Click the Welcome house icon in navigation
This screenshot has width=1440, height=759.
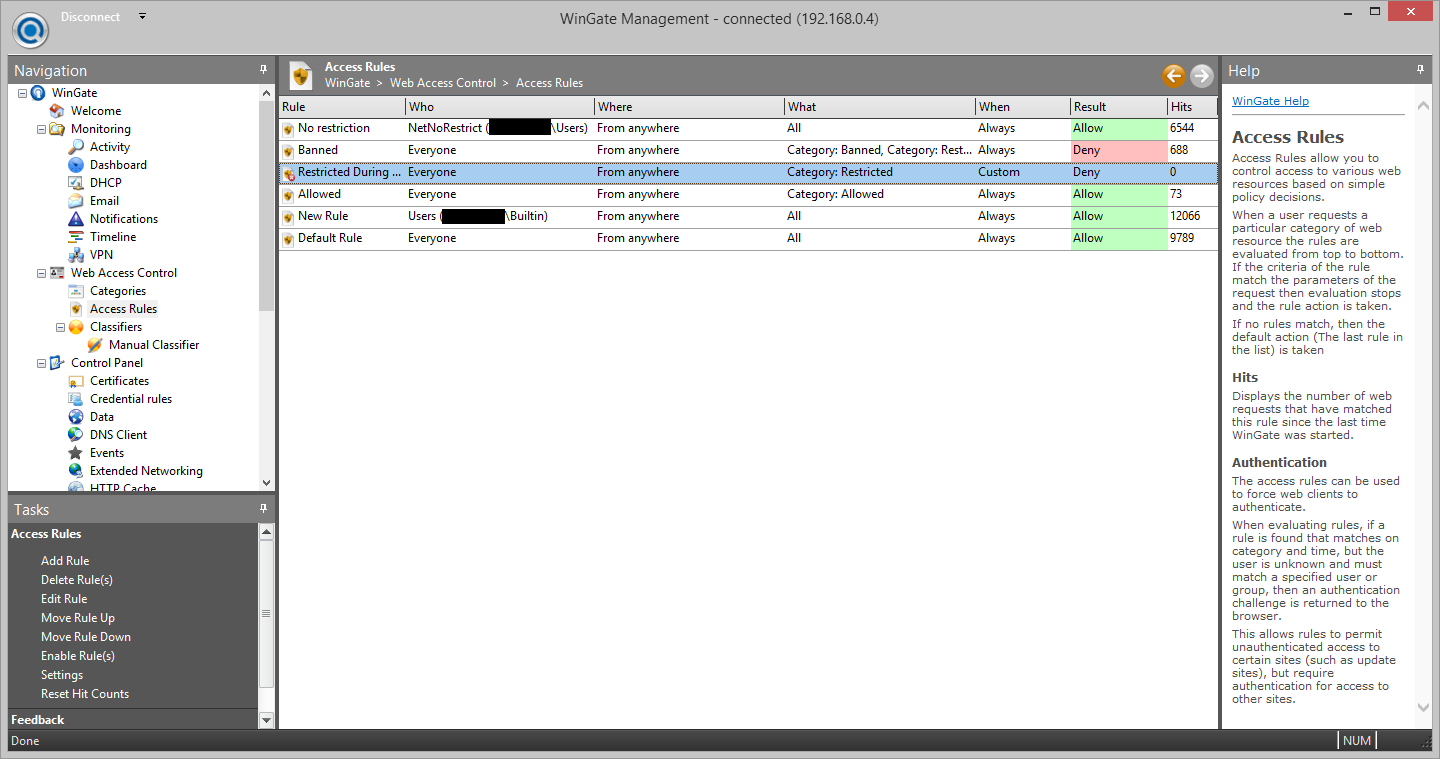[x=57, y=111]
